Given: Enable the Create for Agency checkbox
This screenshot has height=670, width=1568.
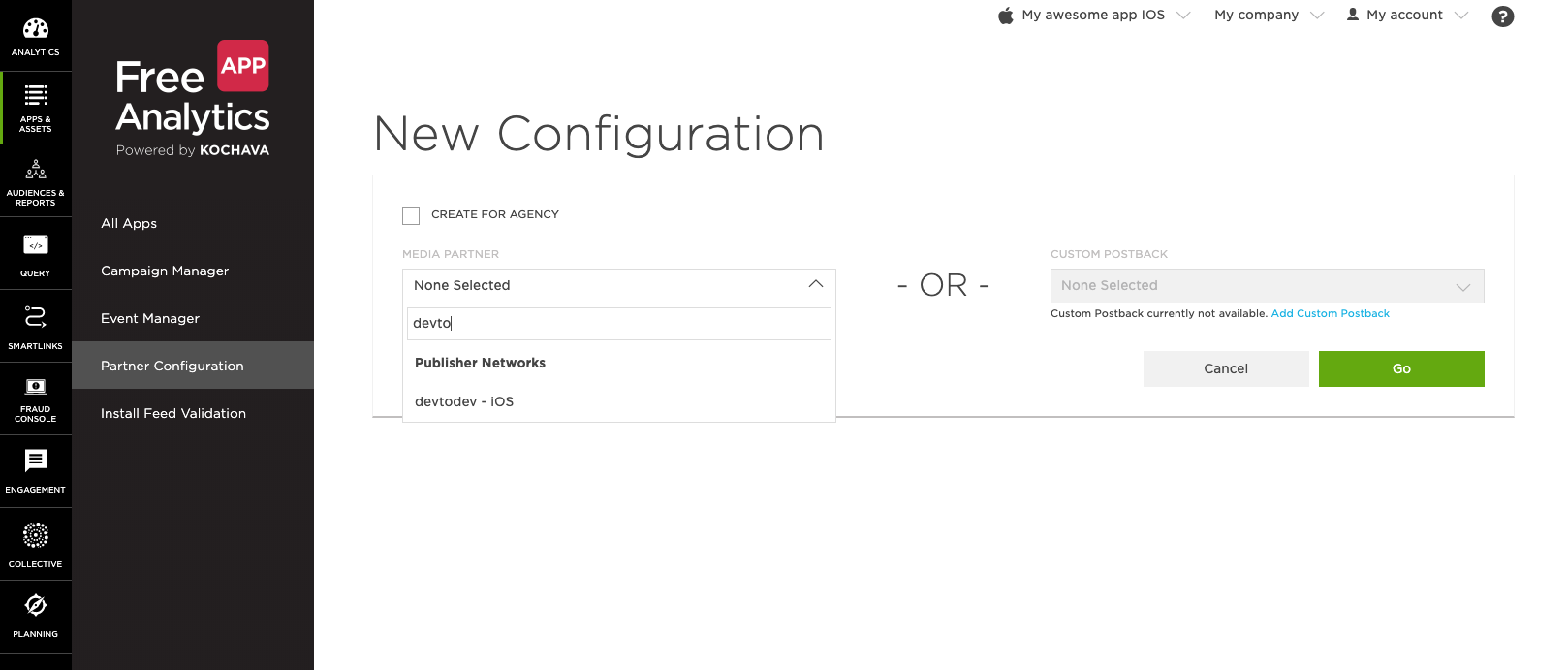Looking at the screenshot, I should pos(411,215).
